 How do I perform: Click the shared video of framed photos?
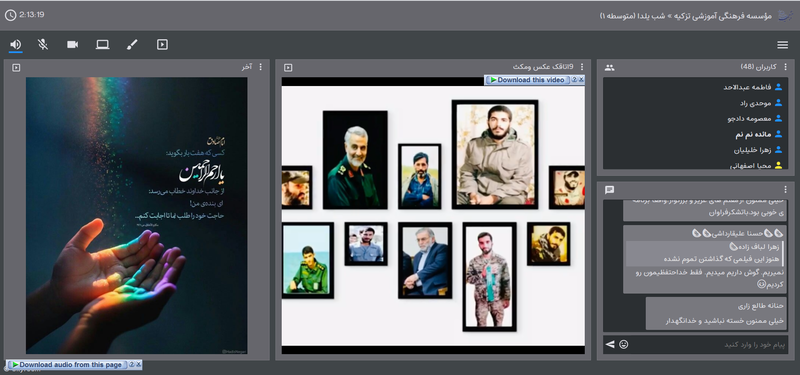[x=433, y=215]
